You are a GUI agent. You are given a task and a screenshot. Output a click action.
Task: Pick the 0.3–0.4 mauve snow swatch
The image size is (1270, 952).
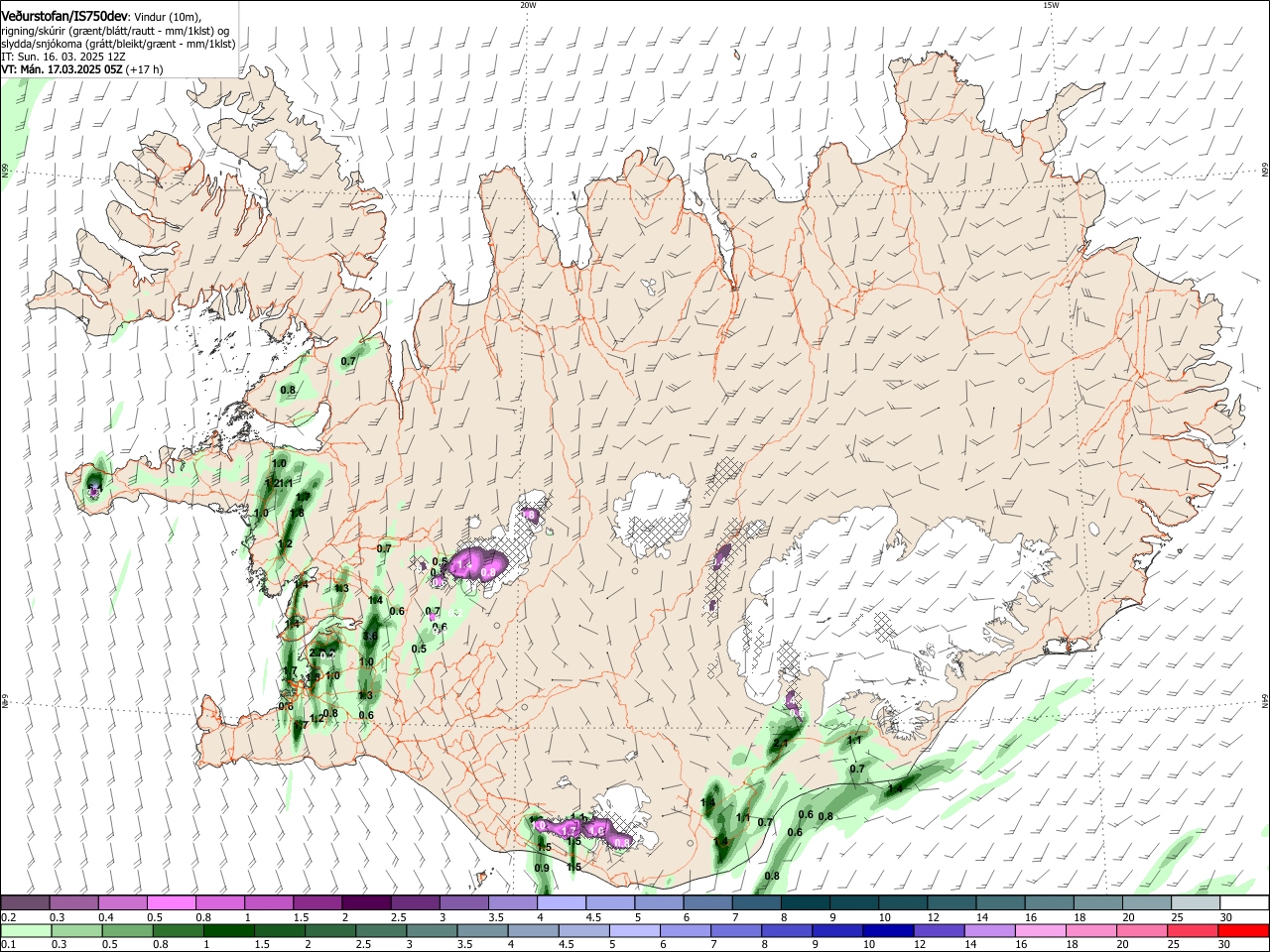(74, 903)
